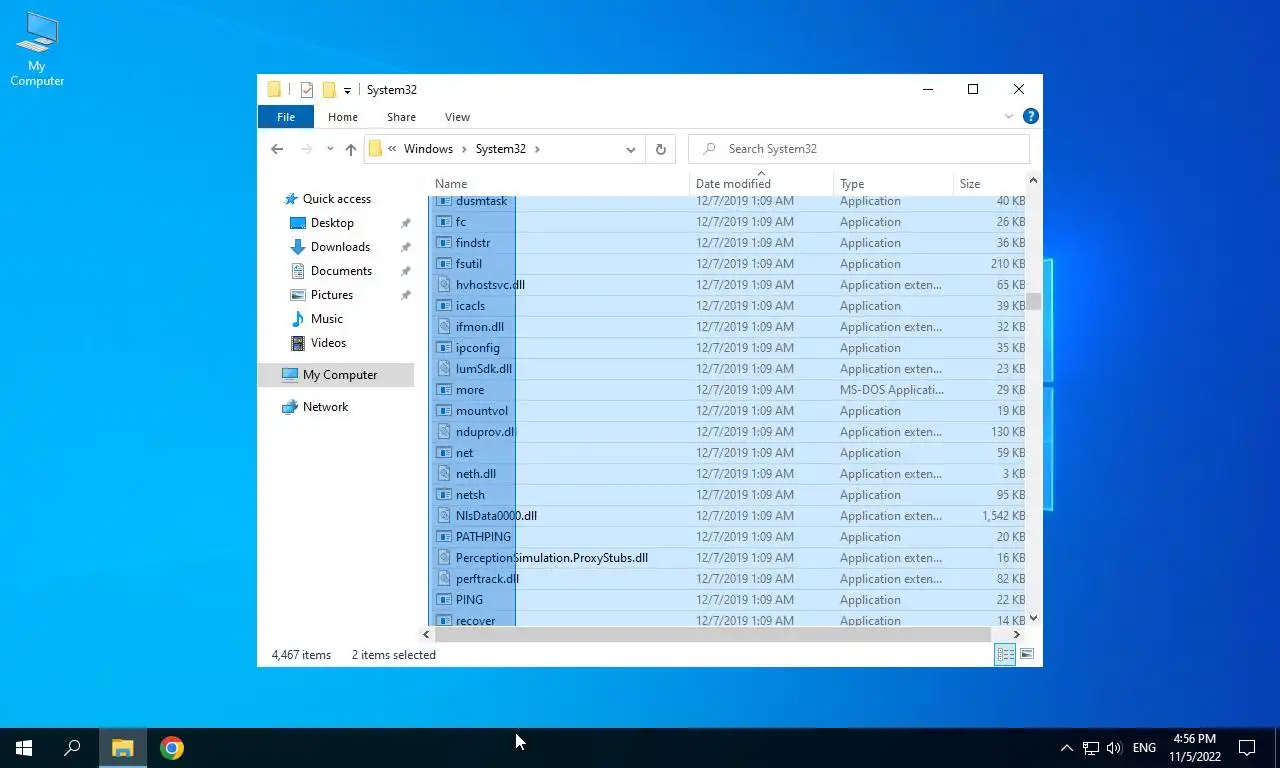Open taskbar Search

(72, 748)
